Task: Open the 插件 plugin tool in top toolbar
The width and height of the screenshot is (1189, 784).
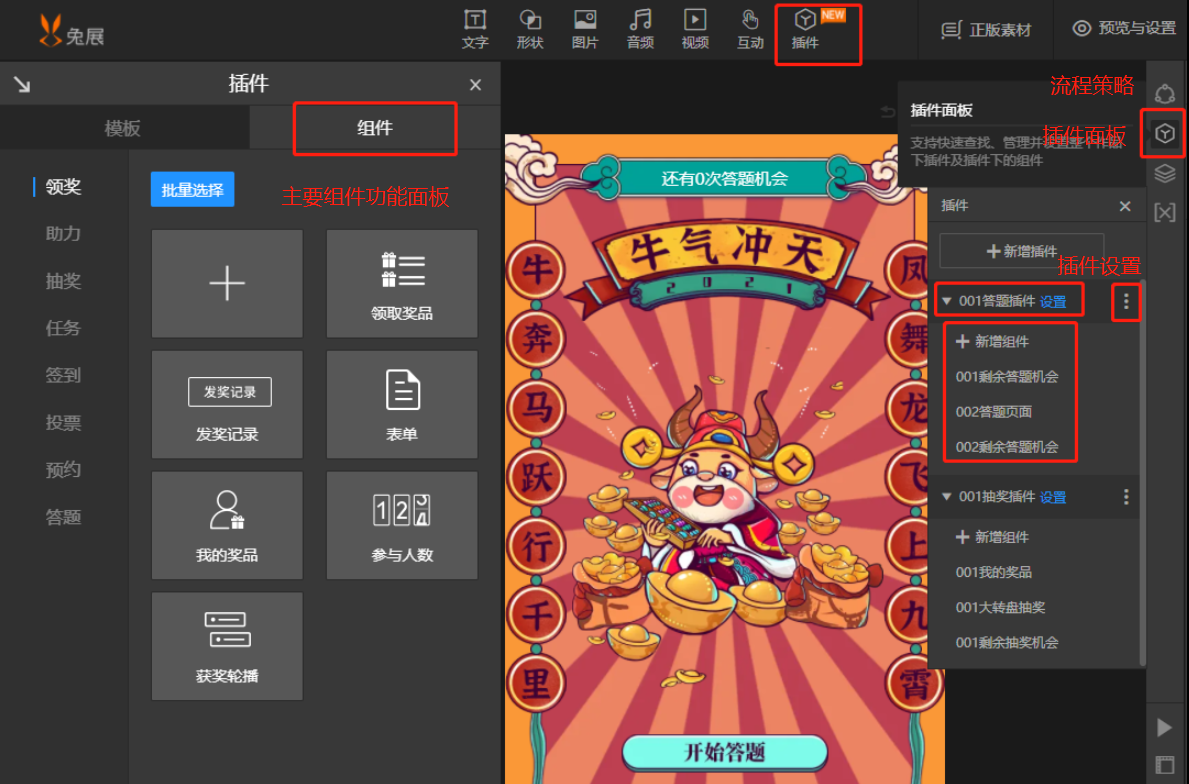Action: pyautogui.click(x=805, y=30)
